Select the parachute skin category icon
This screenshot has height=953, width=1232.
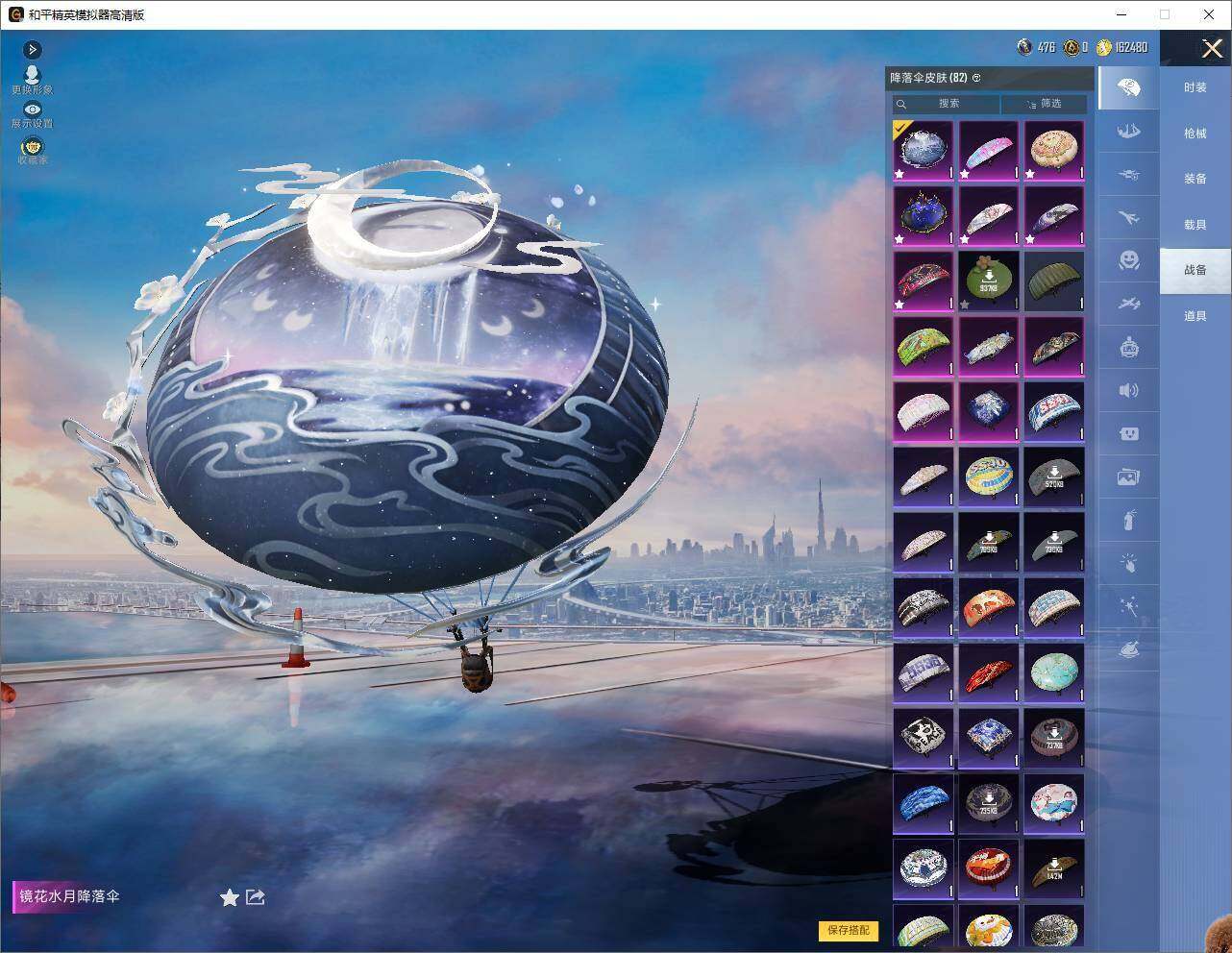coord(1129,88)
